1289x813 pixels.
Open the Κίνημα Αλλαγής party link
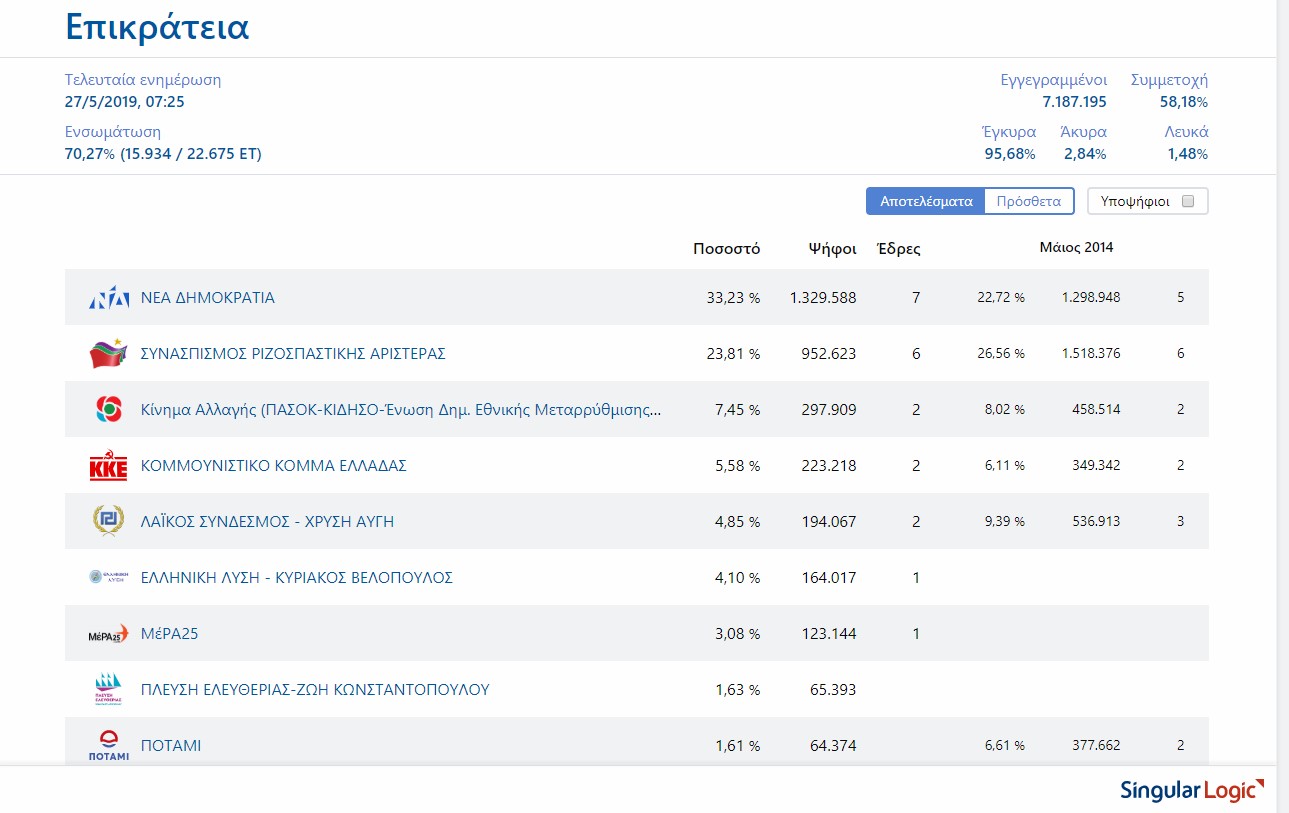pos(401,410)
